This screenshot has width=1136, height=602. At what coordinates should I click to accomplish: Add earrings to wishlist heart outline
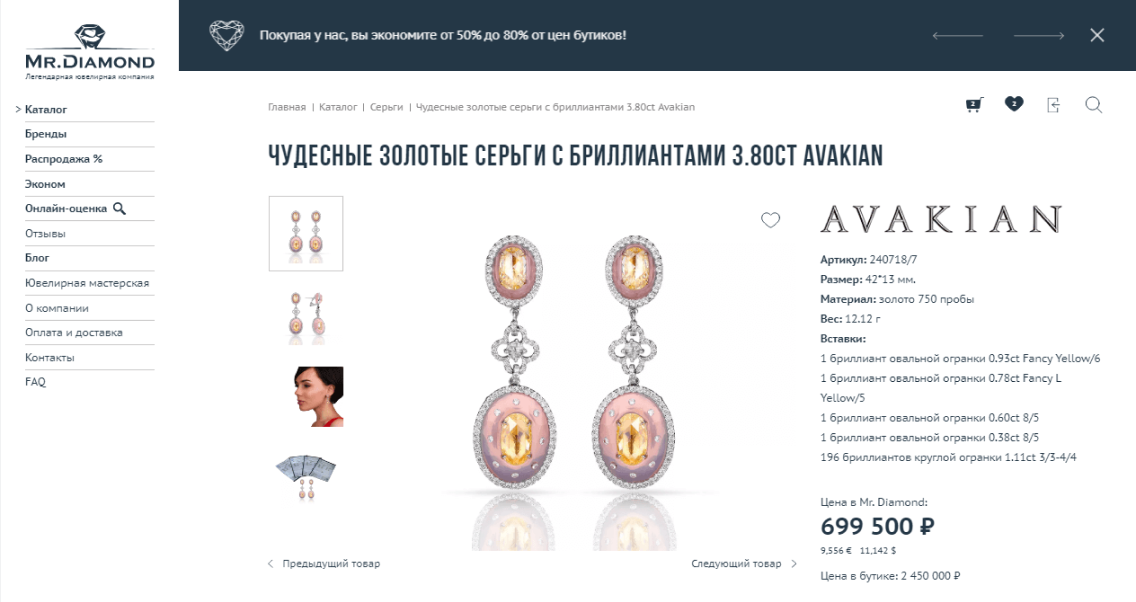770,220
